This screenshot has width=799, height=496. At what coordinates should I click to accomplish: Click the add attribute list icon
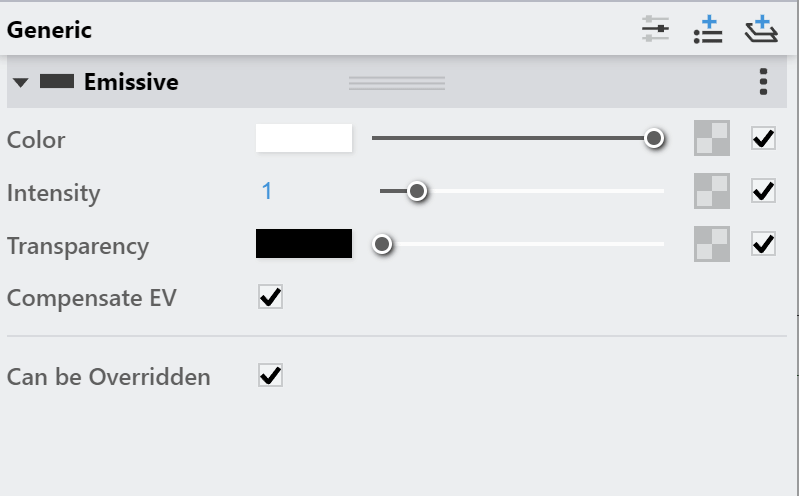coord(708,29)
